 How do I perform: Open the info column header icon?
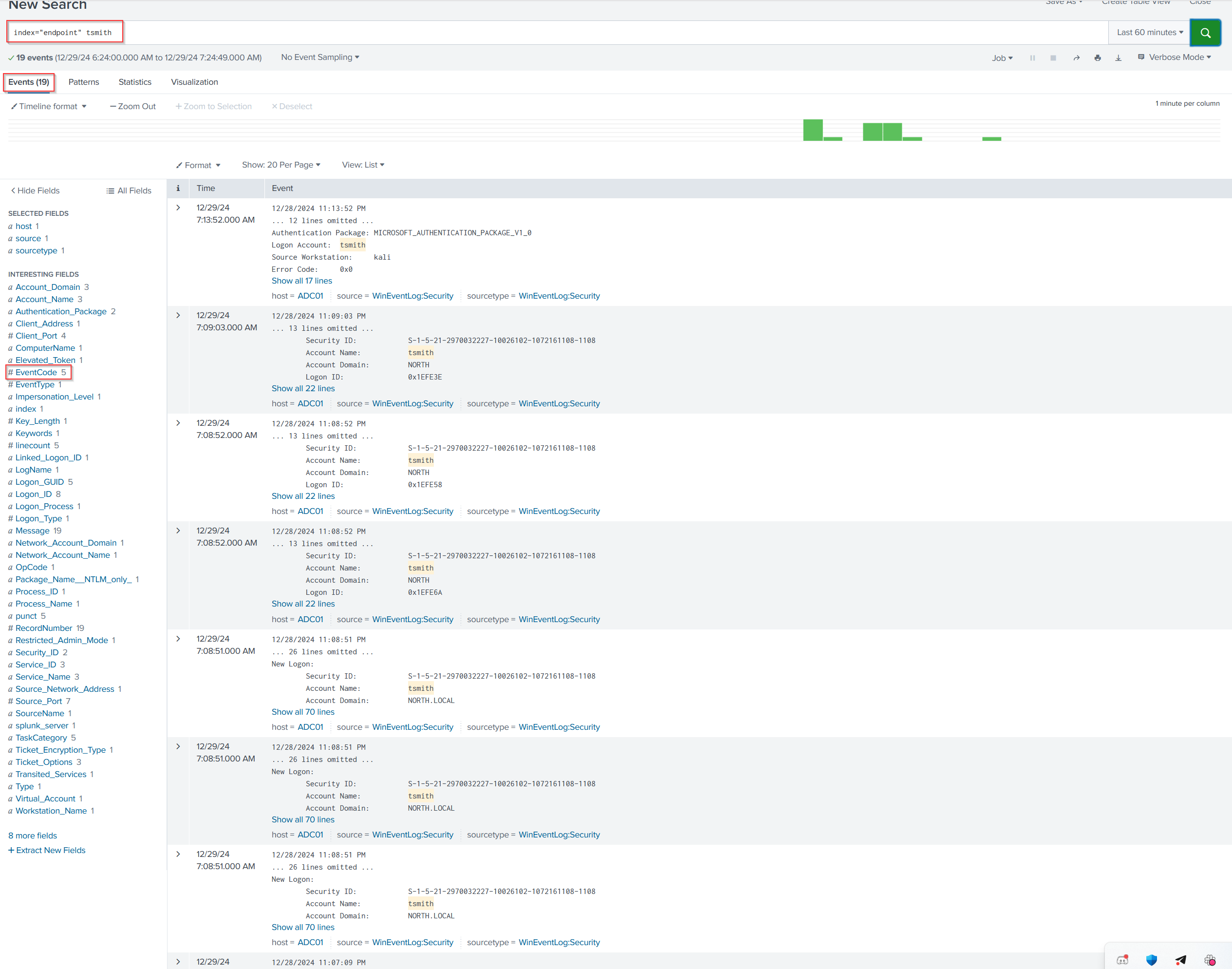(x=178, y=188)
